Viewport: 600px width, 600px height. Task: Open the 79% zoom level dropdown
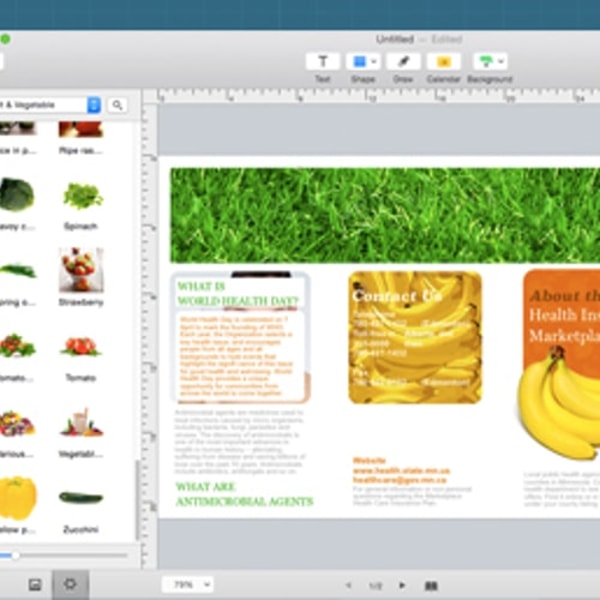[x=188, y=584]
